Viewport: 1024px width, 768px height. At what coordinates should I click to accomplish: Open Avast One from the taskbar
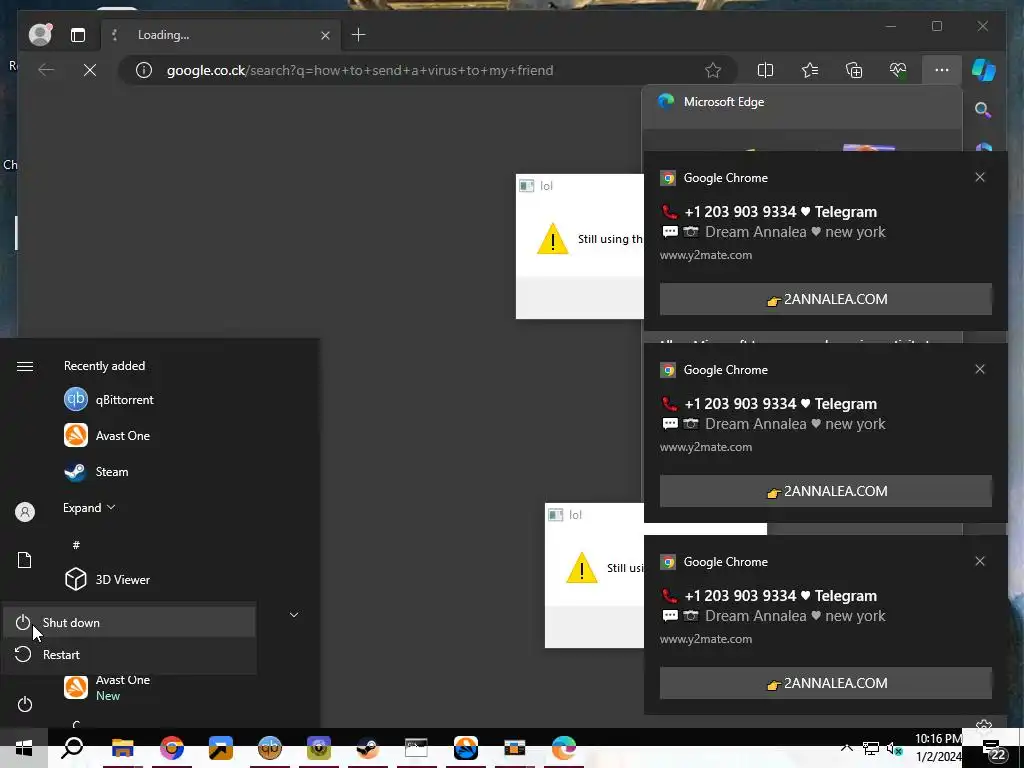(x=466, y=748)
